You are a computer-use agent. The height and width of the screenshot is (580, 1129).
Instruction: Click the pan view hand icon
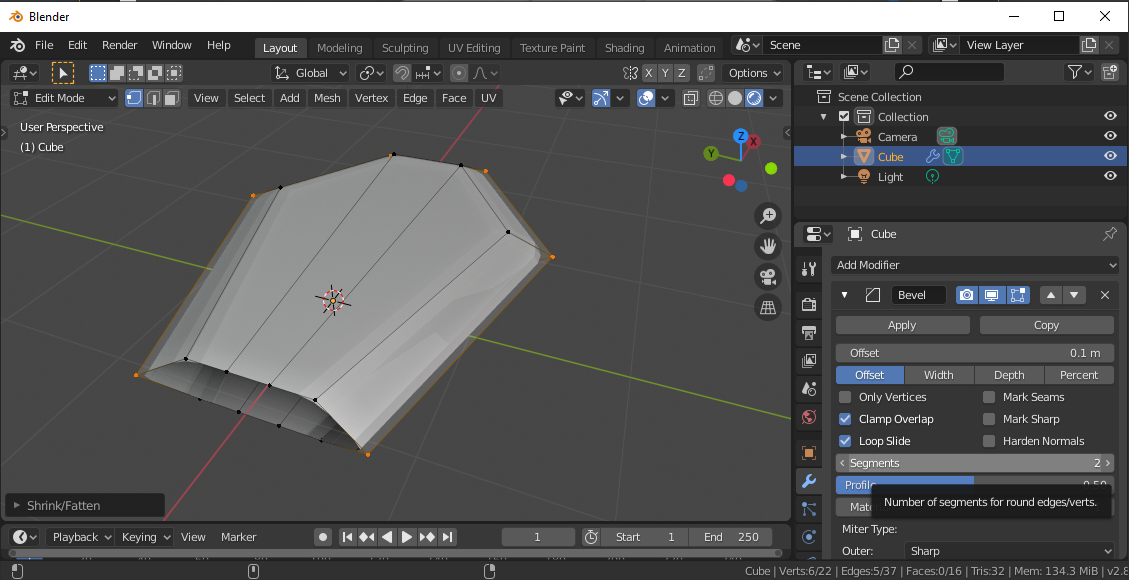[768, 246]
